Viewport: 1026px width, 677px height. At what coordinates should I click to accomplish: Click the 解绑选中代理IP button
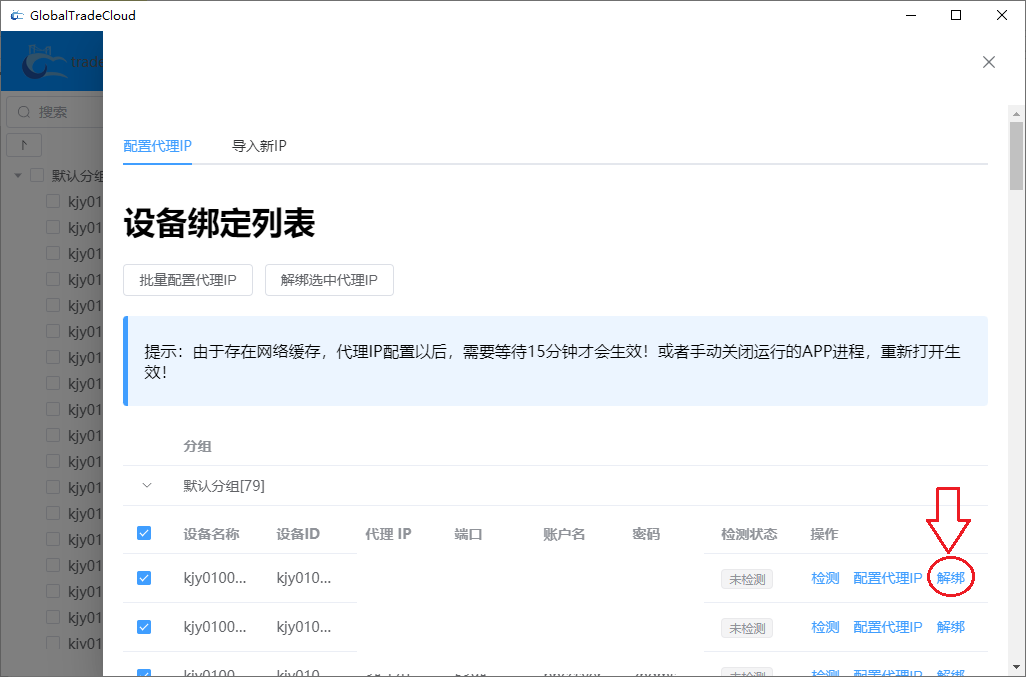pos(328,280)
